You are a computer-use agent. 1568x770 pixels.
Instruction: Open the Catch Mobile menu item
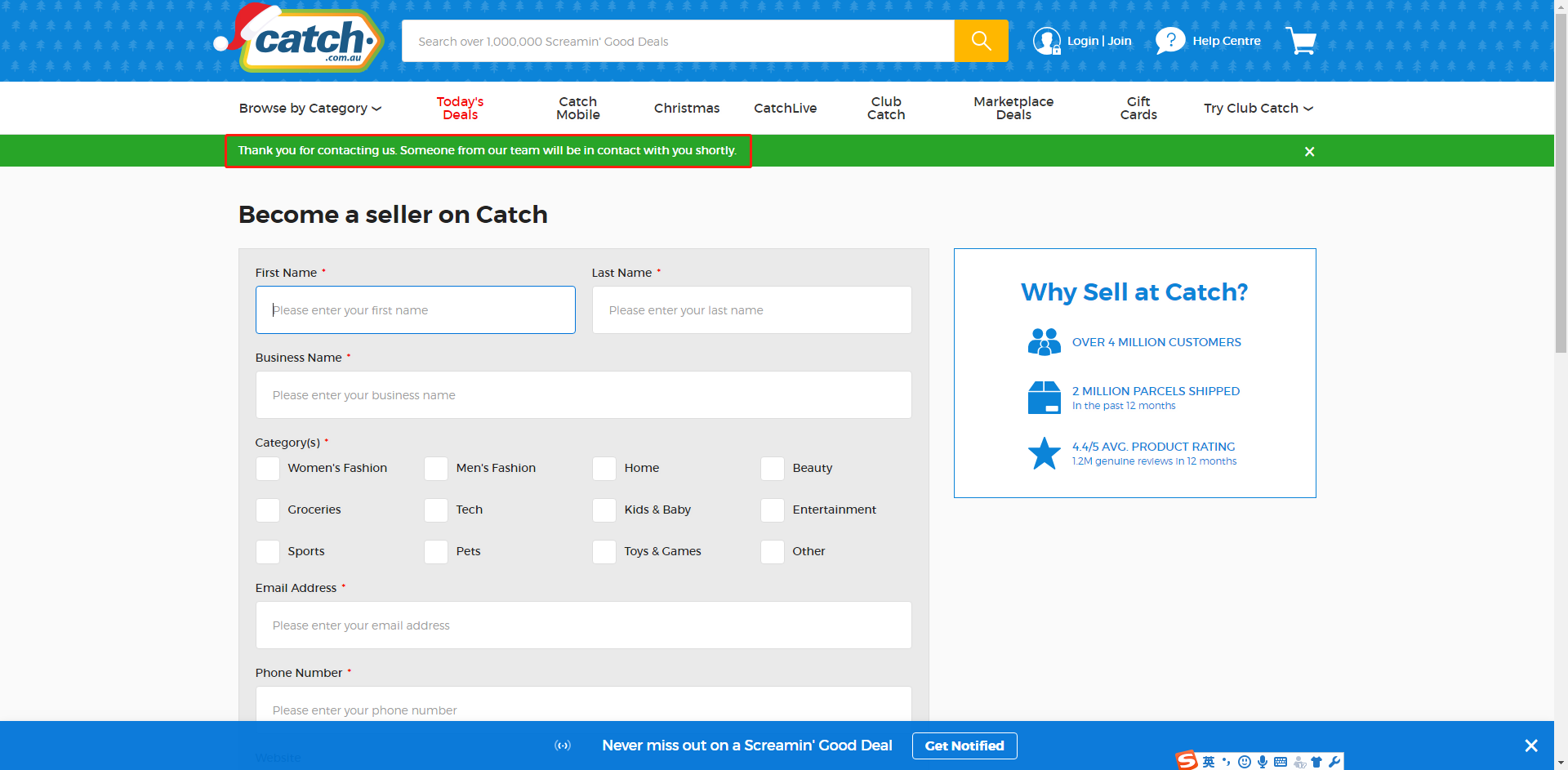(578, 108)
